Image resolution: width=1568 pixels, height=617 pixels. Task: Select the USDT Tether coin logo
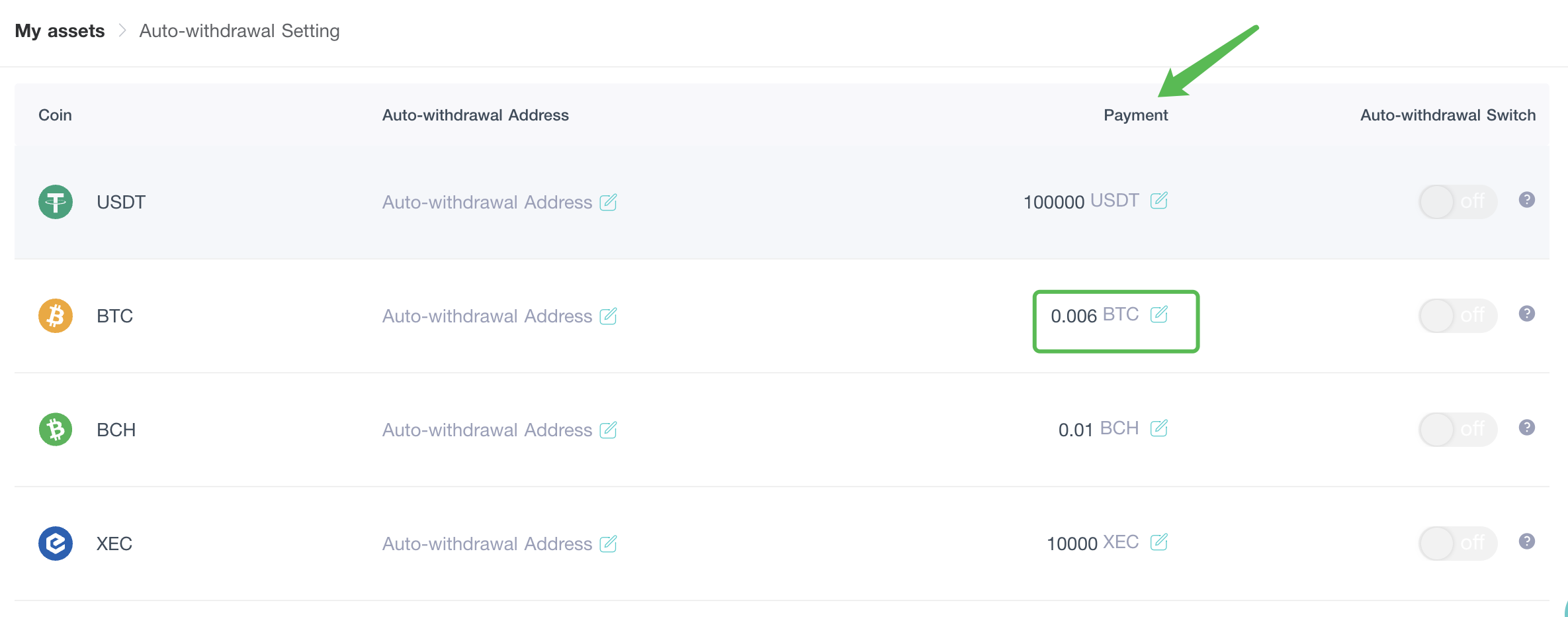click(x=56, y=202)
